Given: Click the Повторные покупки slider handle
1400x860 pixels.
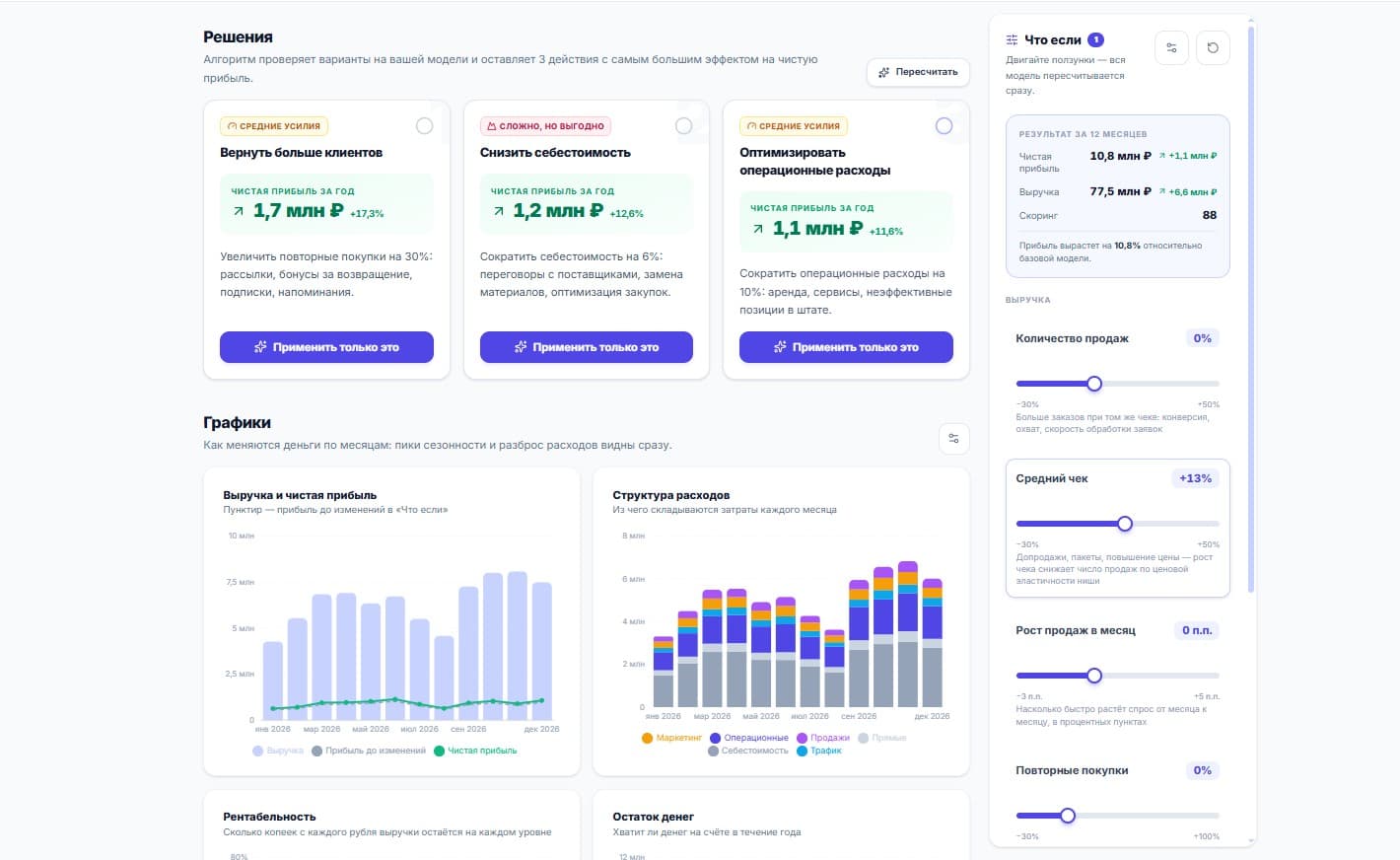Looking at the screenshot, I should (1068, 816).
